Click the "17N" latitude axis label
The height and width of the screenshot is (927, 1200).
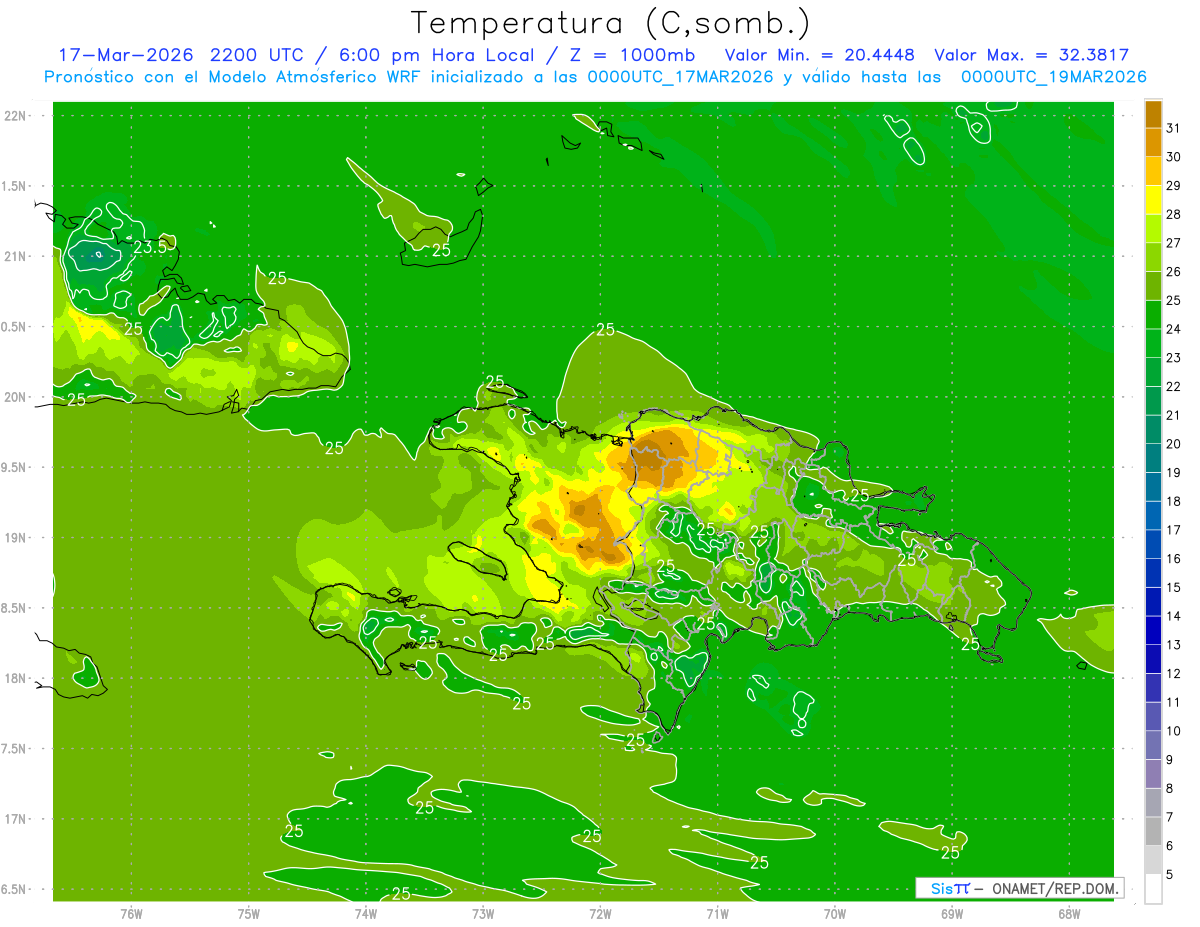(13, 819)
